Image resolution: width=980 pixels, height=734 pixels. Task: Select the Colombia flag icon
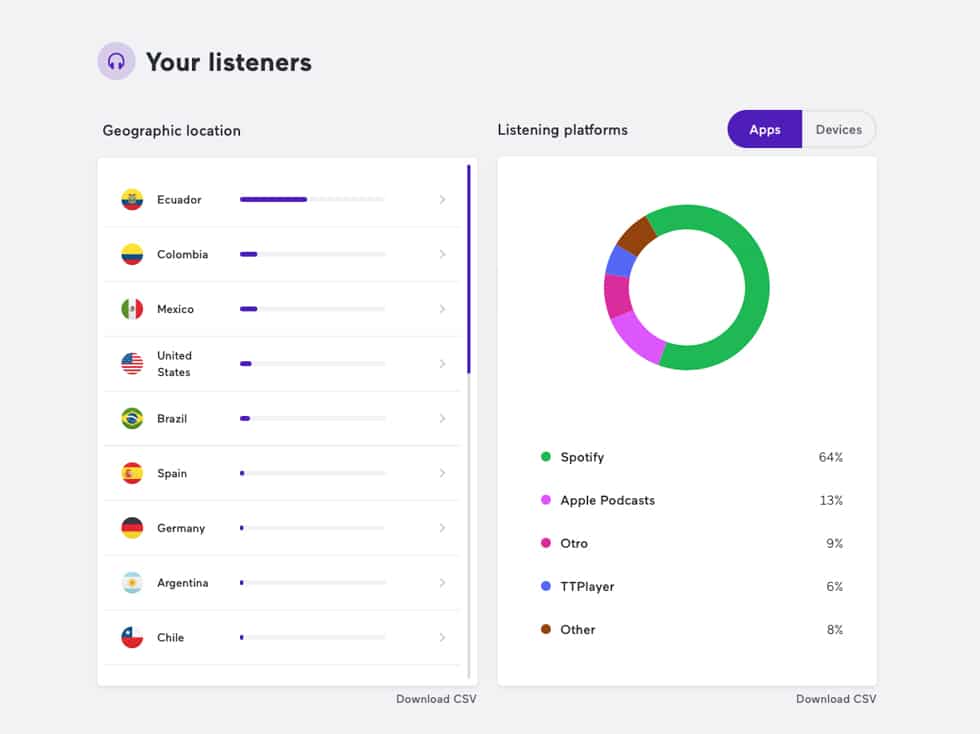[x=130, y=254]
